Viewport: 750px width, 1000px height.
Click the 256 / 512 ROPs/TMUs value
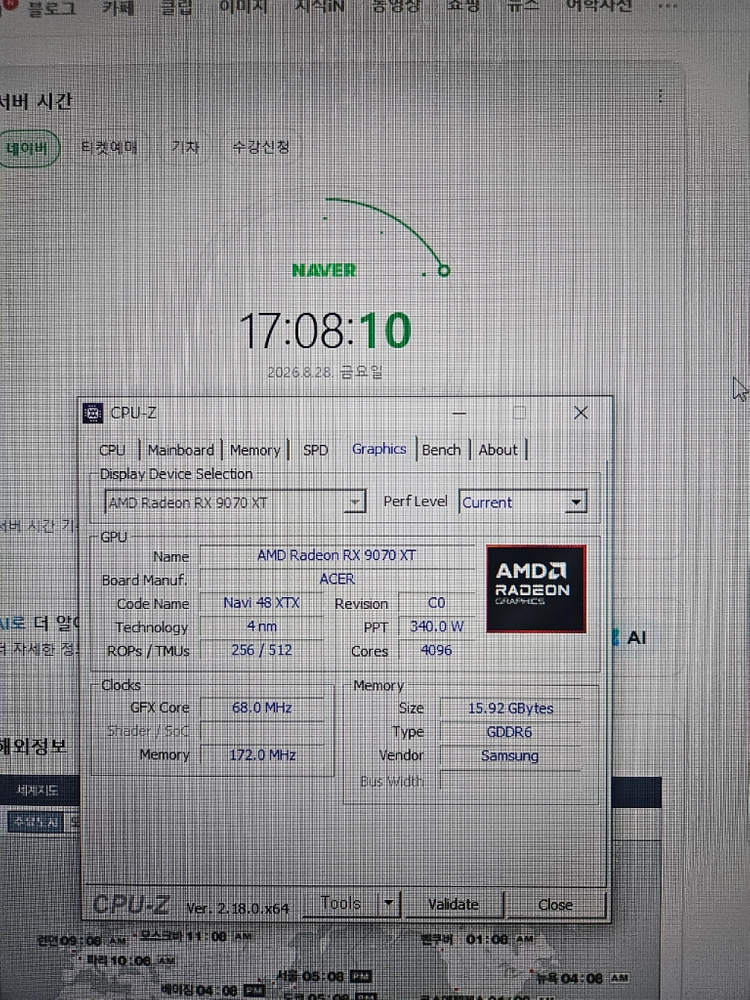click(x=261, y=650)
